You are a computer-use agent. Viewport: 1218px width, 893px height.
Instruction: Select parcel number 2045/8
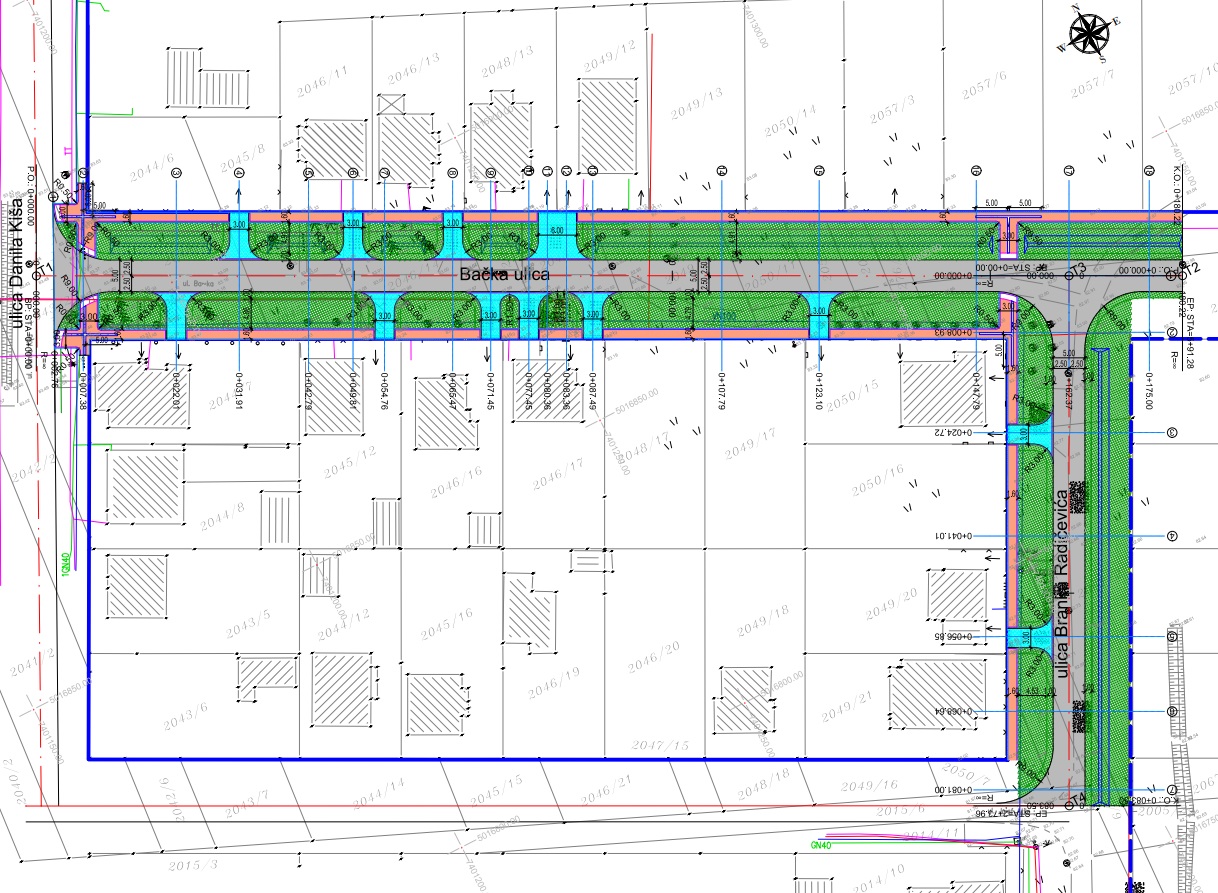(243, 156)
